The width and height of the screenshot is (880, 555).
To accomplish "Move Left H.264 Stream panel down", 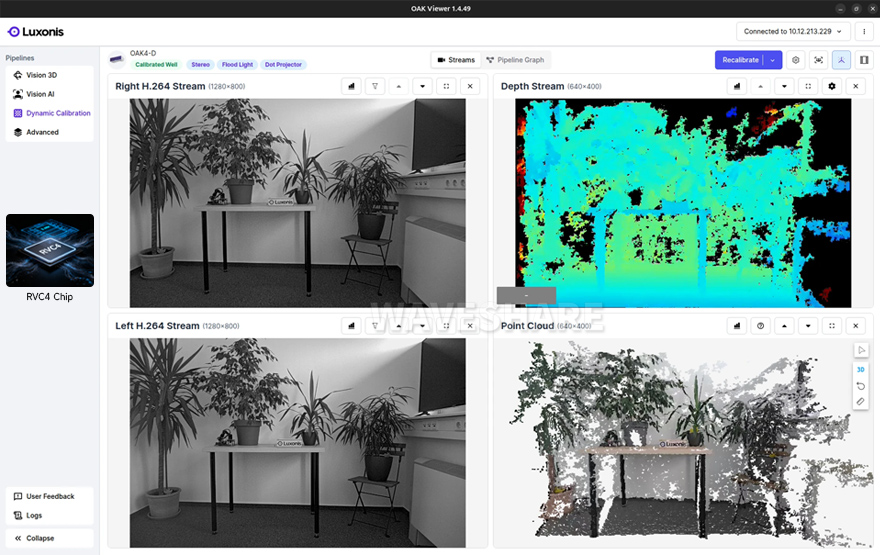I will (x=423, y=326).
